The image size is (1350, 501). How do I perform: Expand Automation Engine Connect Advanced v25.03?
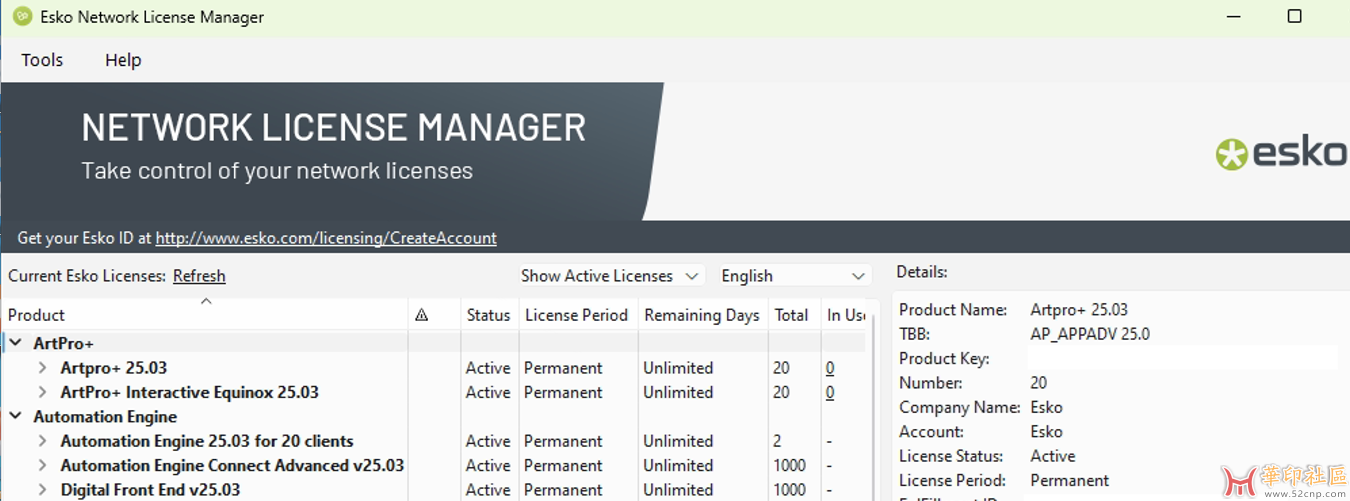(x=42, y=465)
